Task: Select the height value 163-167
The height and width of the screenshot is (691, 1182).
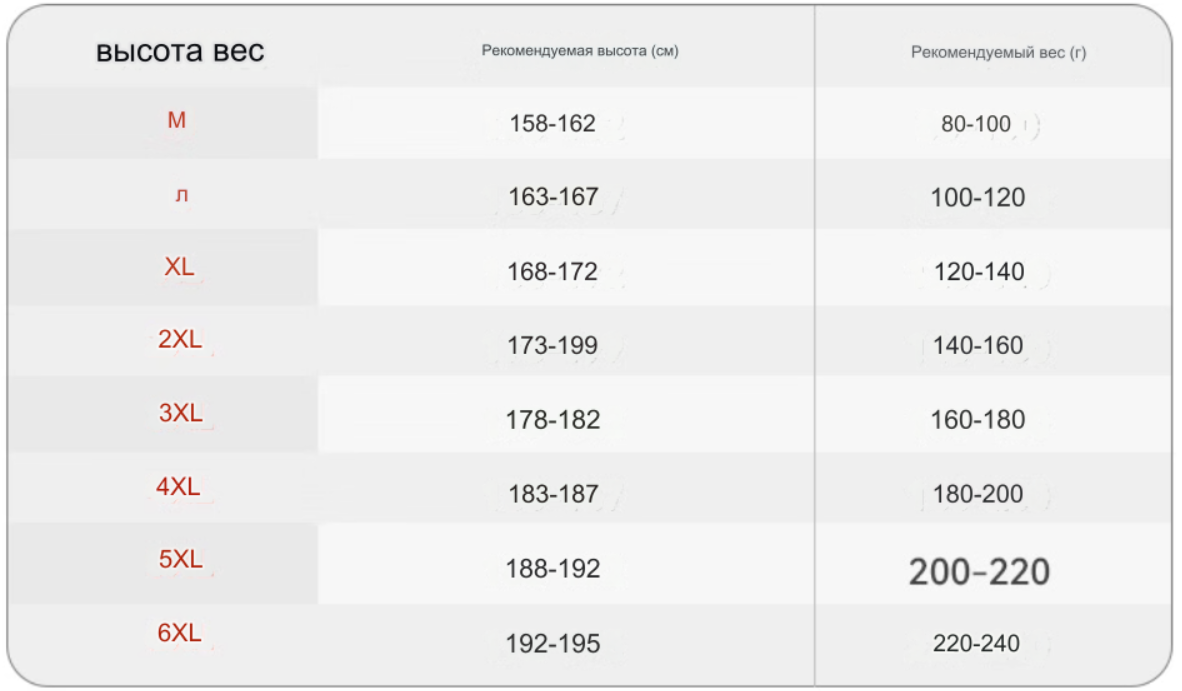Action: (x=553, y=197)
